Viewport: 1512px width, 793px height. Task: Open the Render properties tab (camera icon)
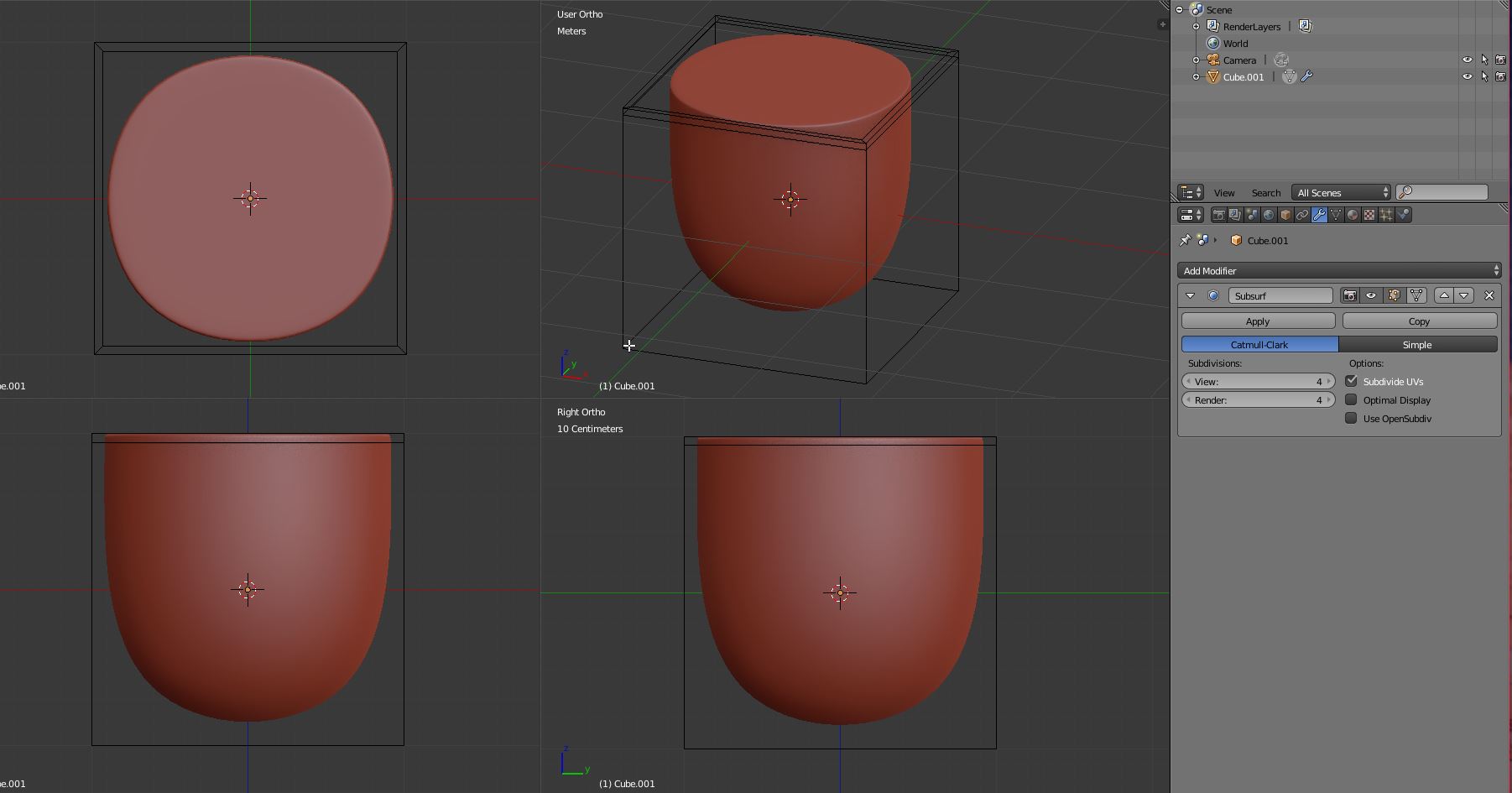pyautogui.click(x=1218, y=216)
